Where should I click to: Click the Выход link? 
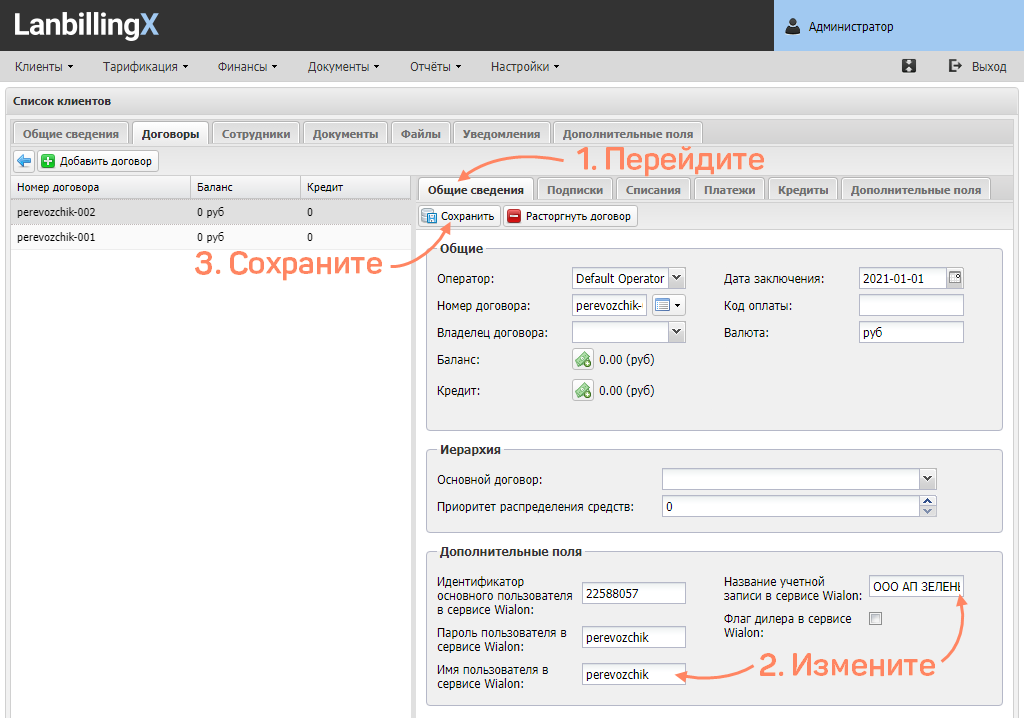[989, 67]
